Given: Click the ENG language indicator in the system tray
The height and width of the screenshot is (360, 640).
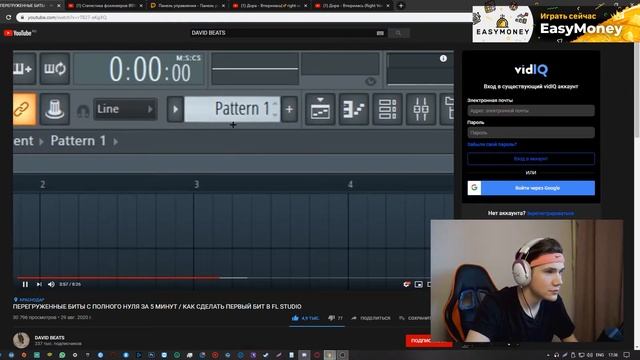Looking at the screenshot, I should tap(600, 355).
